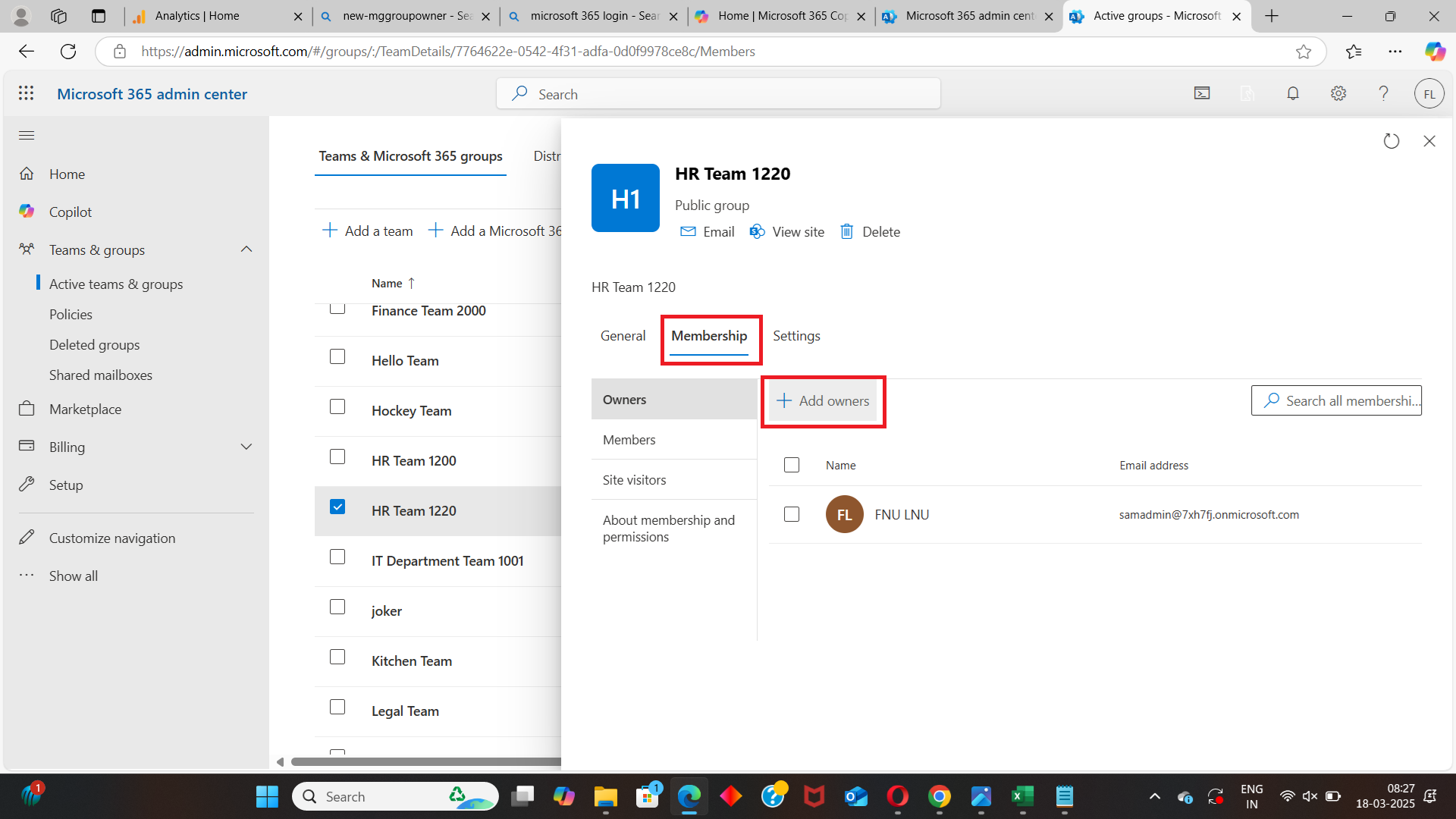The image size is (1456, 819).
Task: Select the IT Department Team 1001 checkbox
Action: pos(337,557)
